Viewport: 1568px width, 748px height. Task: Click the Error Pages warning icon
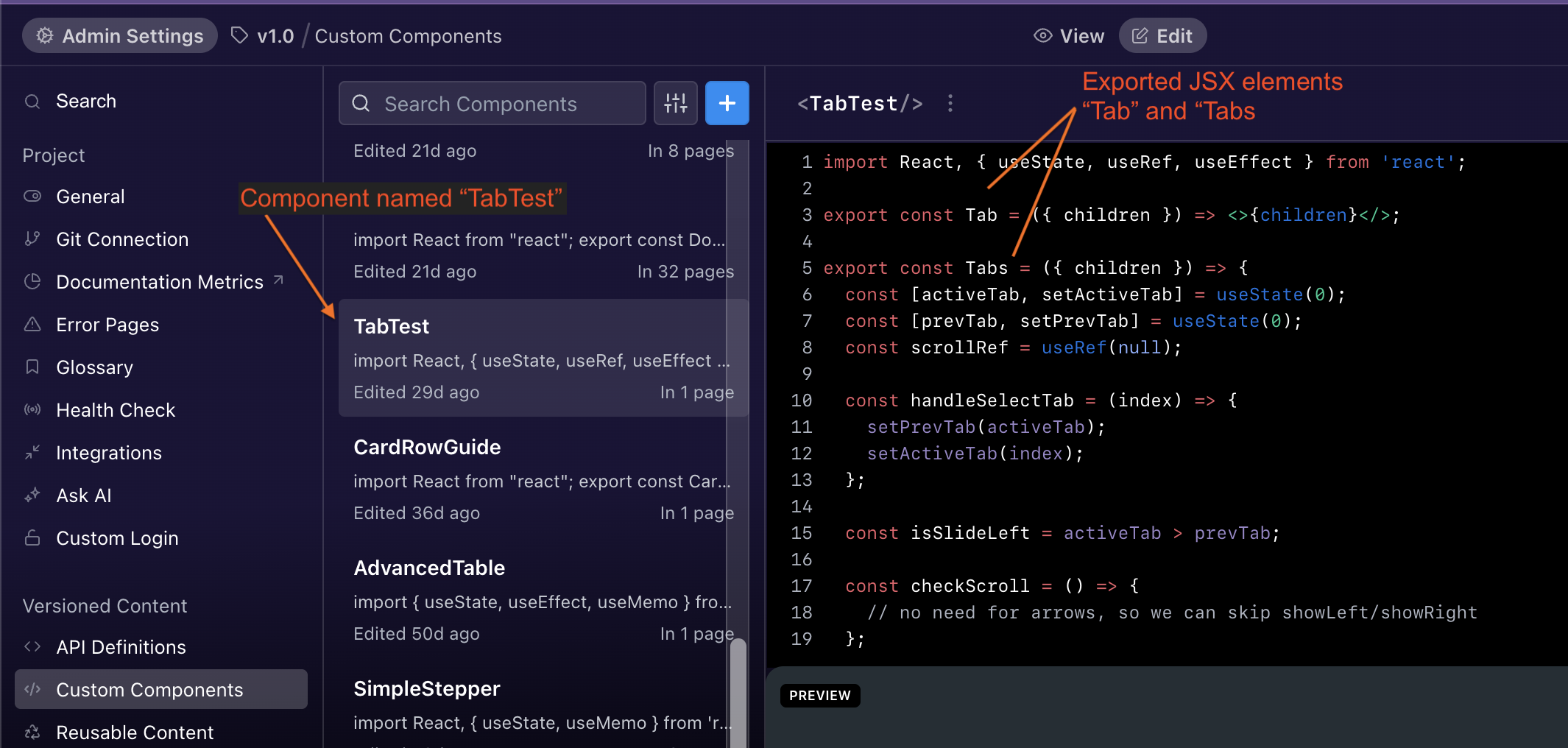tap(32, 325)
